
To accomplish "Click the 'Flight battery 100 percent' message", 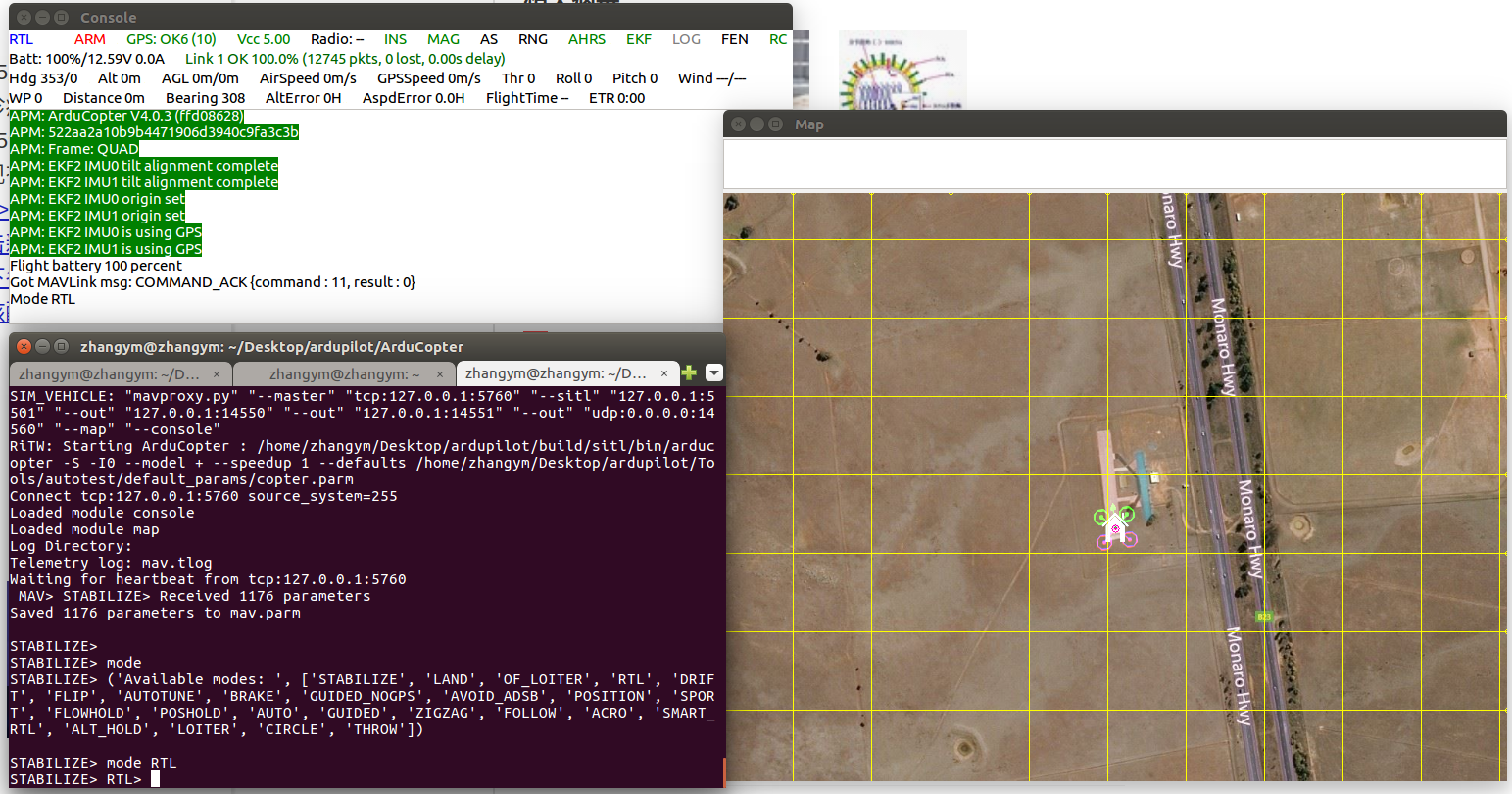I will [96, 266].
